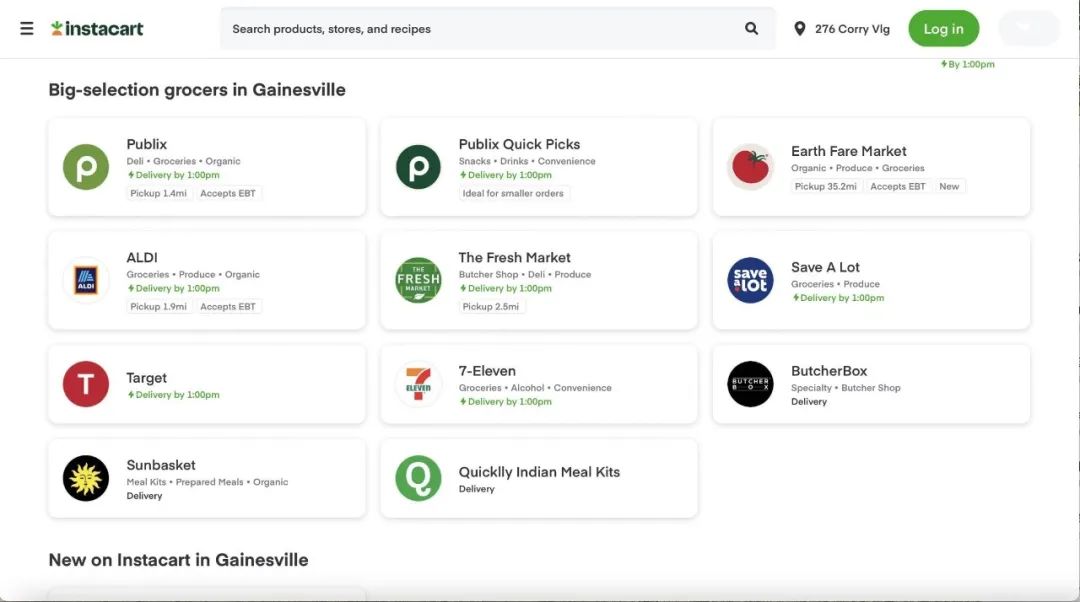Click Earth Fare 'New' tag
Image resolution: width=1080 pixels, height=602 pixels.
[949, 187]
